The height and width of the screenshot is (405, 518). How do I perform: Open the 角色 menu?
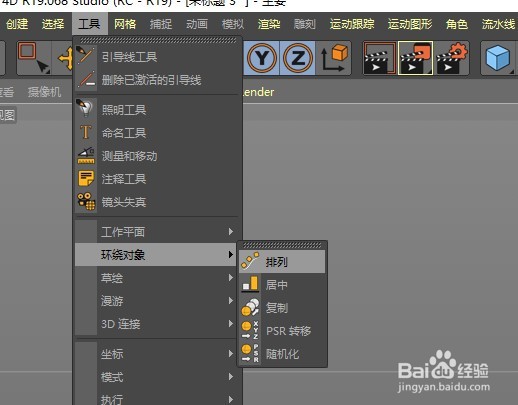pos(457,24)
